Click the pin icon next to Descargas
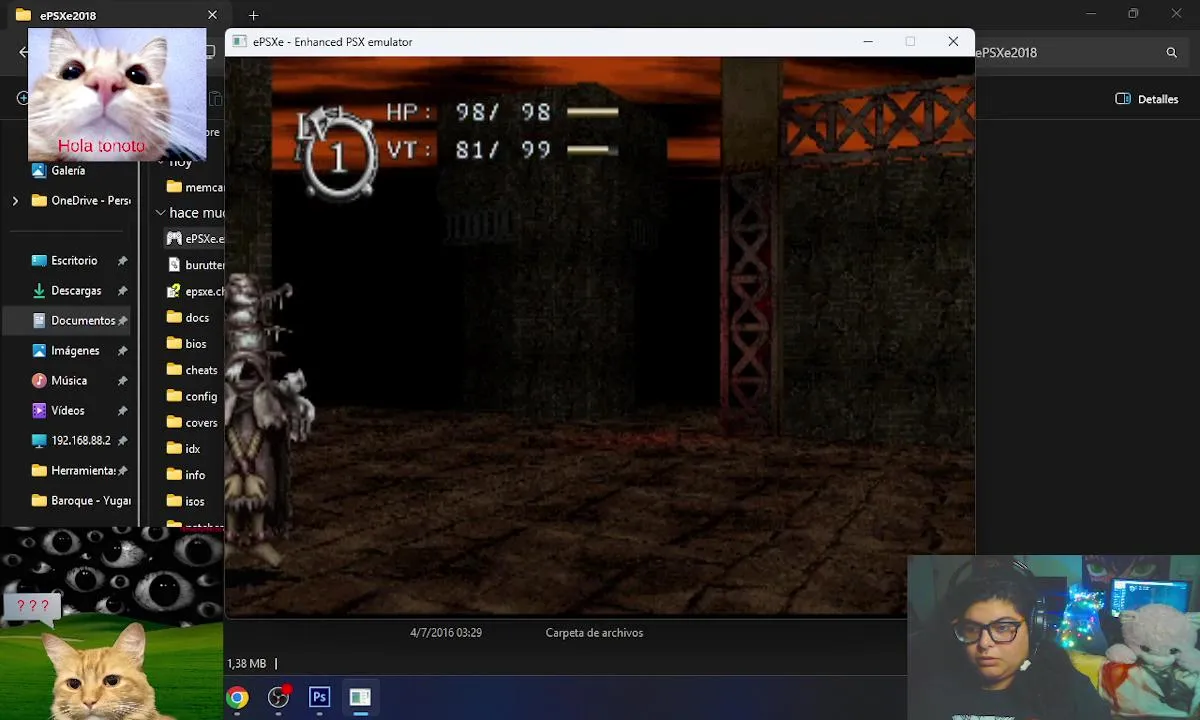The image size is (1200, 720). [x=122, y=291]
